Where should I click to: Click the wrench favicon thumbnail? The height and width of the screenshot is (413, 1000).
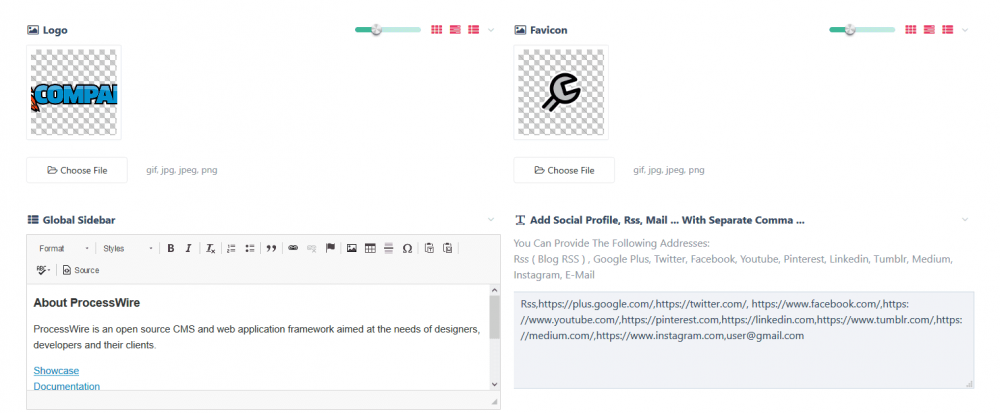(561, 92)
